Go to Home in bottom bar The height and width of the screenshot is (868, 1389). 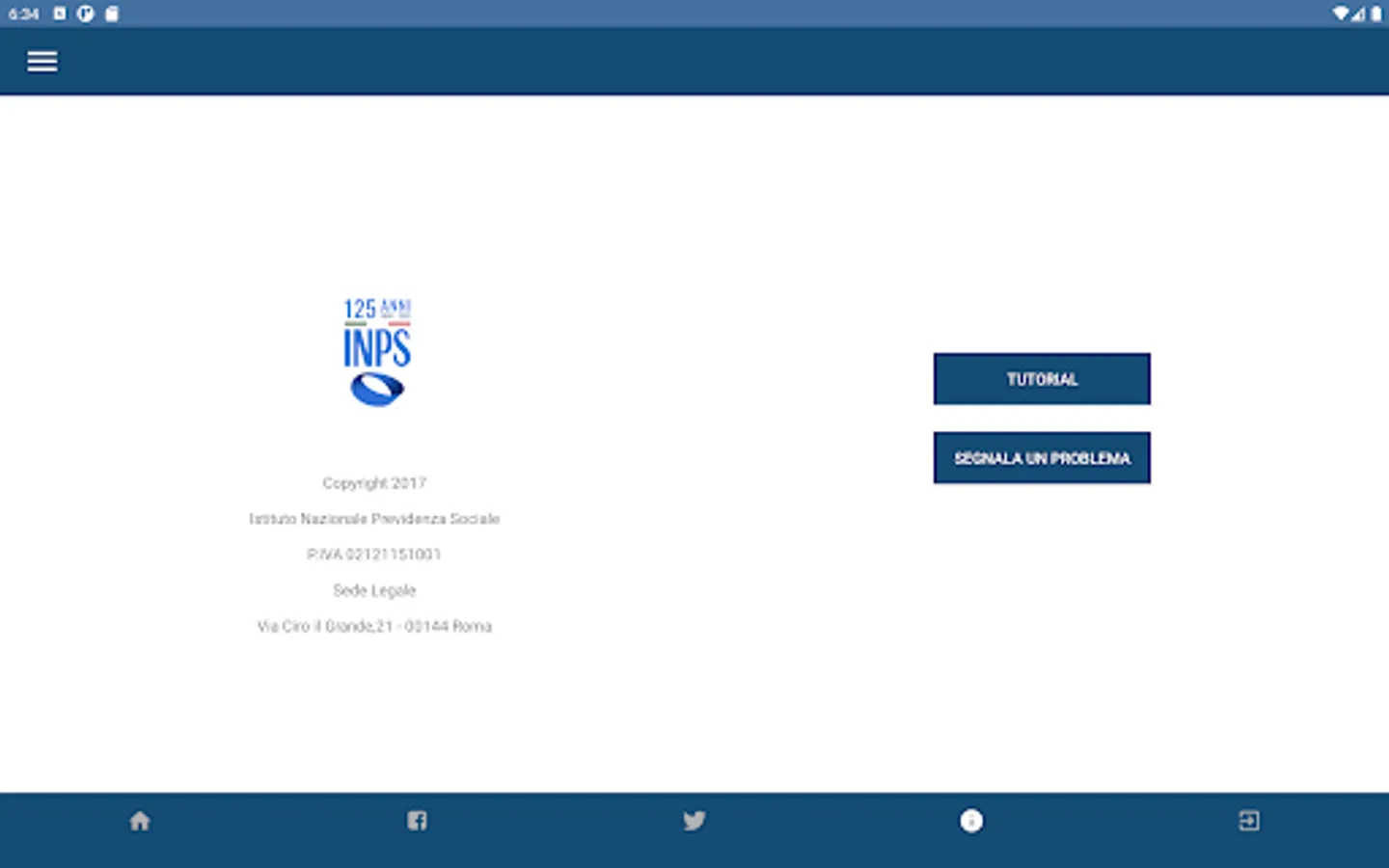point(140,821)
